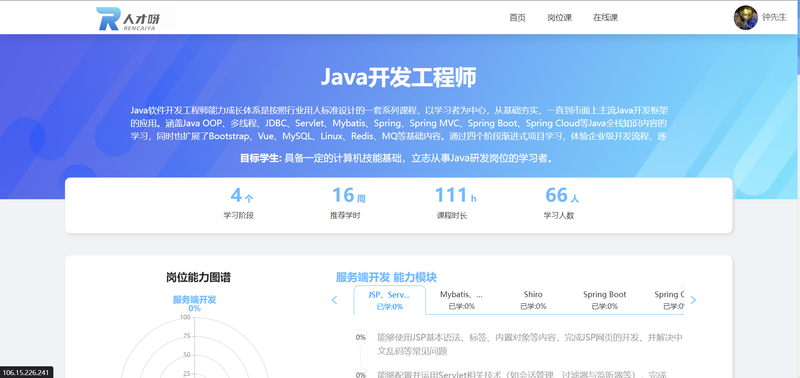The width and height of the screenshot is (800, 378).
Task: Click the radar chart 50 axis label
Action: 187,355
